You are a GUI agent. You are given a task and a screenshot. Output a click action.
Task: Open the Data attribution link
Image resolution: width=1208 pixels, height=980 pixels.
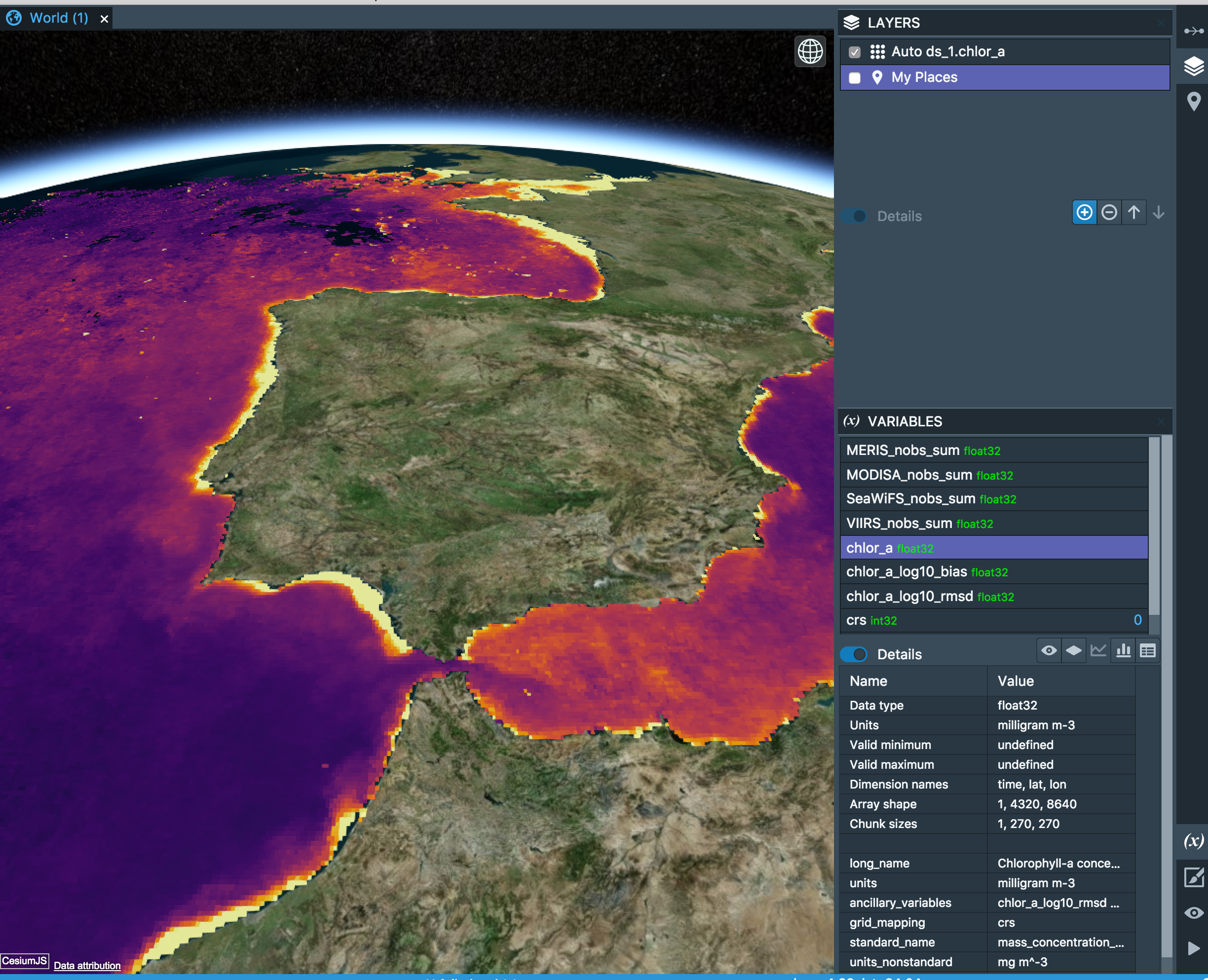point(87,965)
